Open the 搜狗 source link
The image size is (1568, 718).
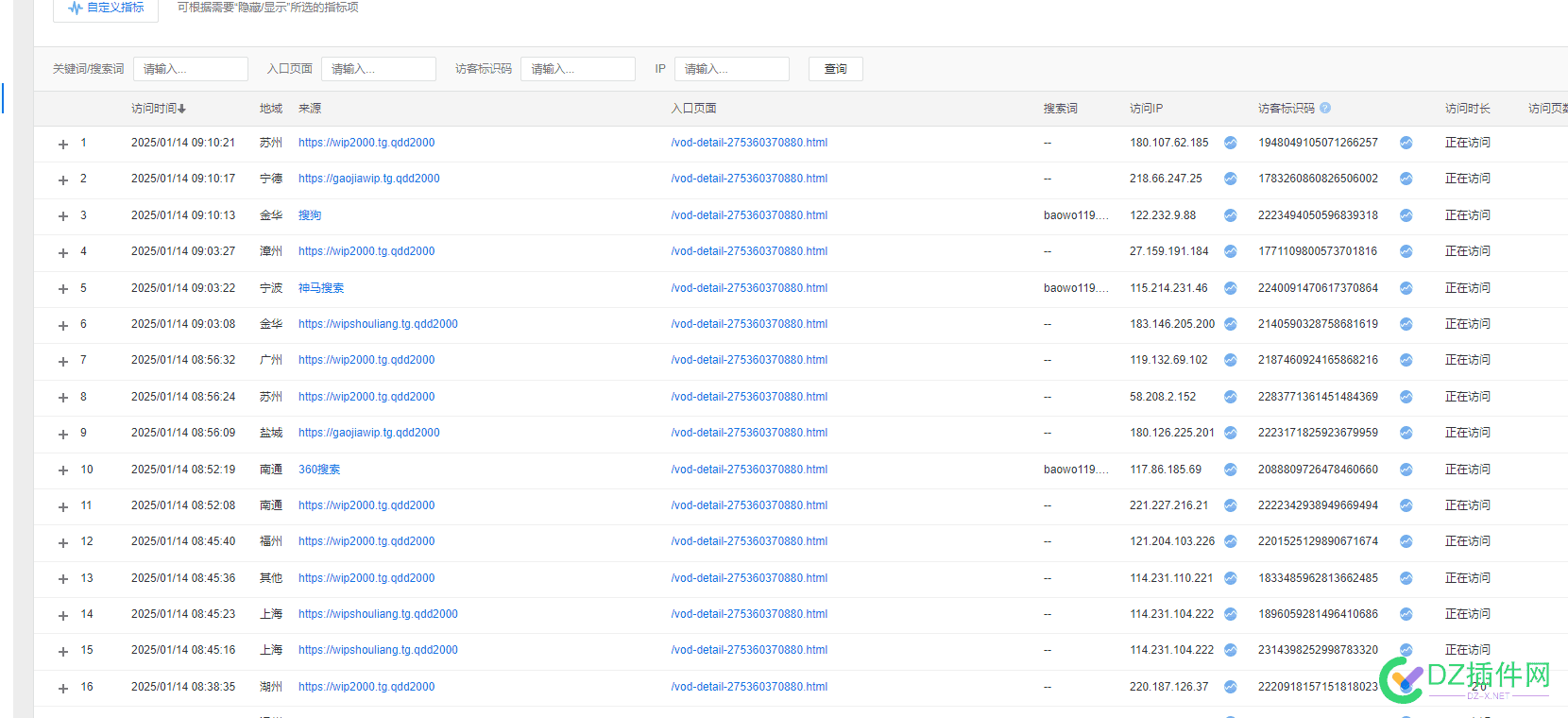coord(310,215)
